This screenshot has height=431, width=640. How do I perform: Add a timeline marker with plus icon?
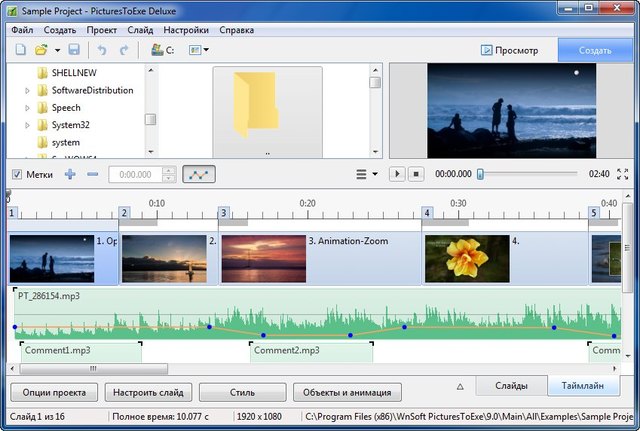point(70,174)
